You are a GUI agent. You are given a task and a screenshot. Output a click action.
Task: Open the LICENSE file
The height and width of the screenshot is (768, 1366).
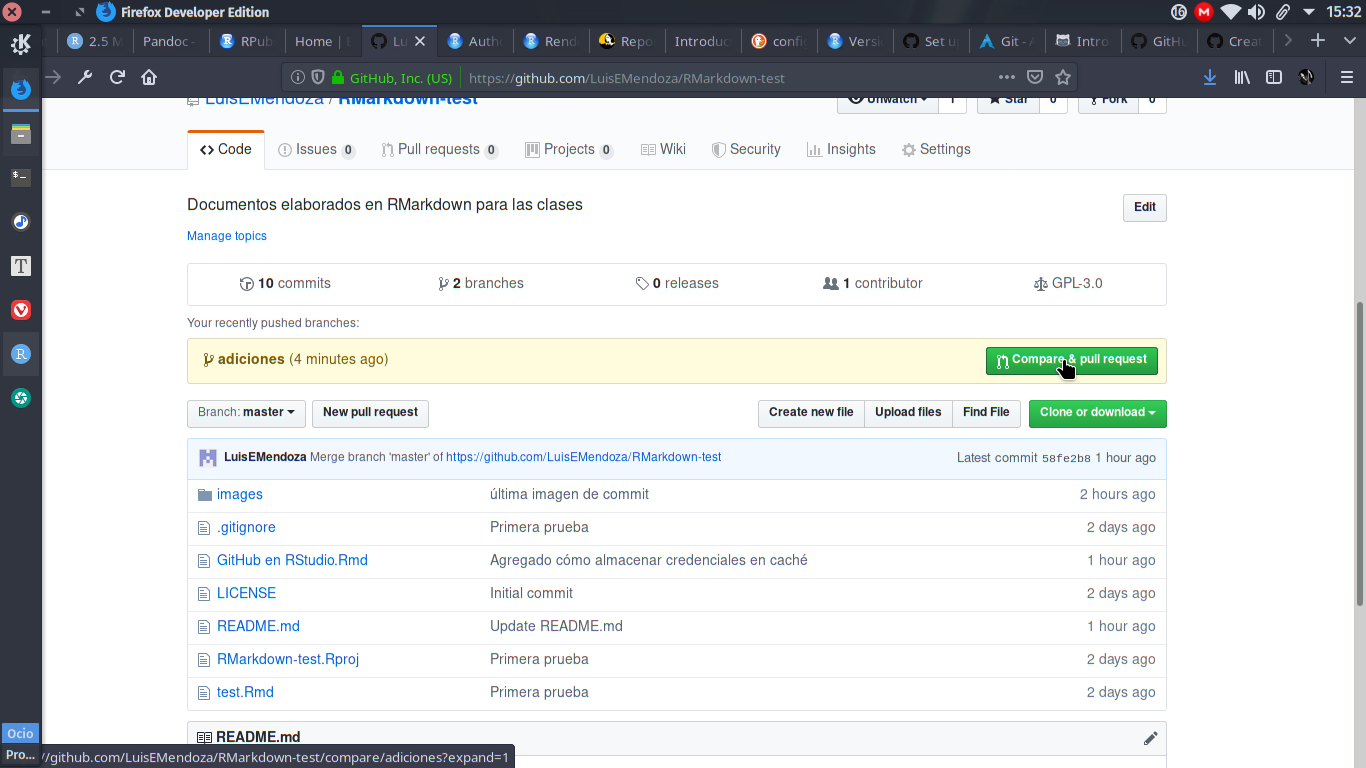(246, 593)
